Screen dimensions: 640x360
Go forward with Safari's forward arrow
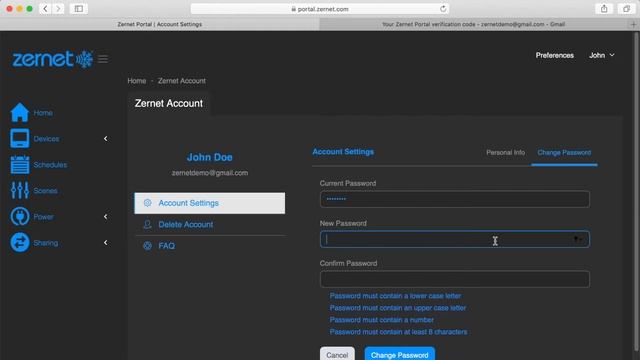click(x=58, y=9)
